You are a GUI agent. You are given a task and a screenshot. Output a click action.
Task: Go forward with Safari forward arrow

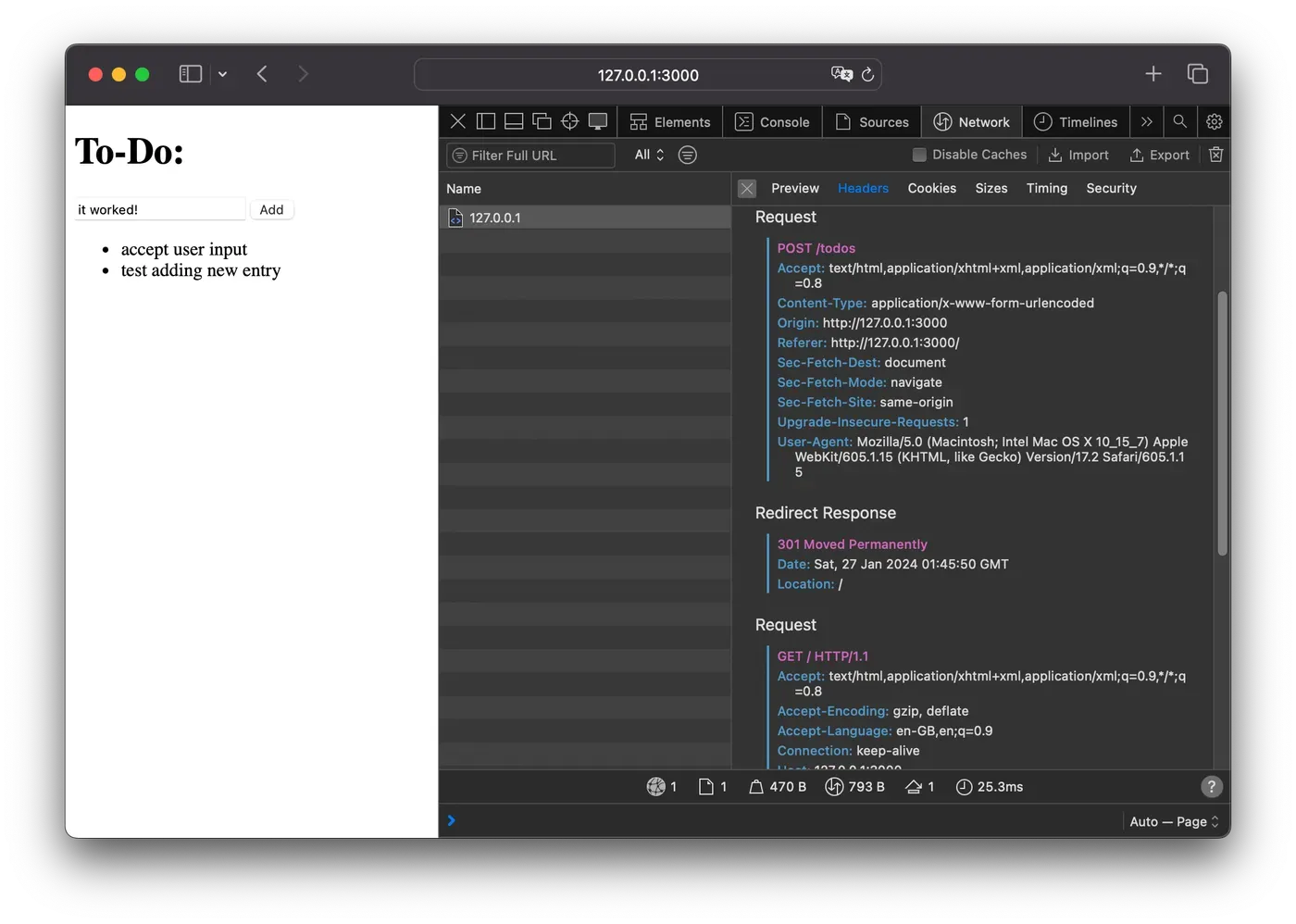[303, 74]
